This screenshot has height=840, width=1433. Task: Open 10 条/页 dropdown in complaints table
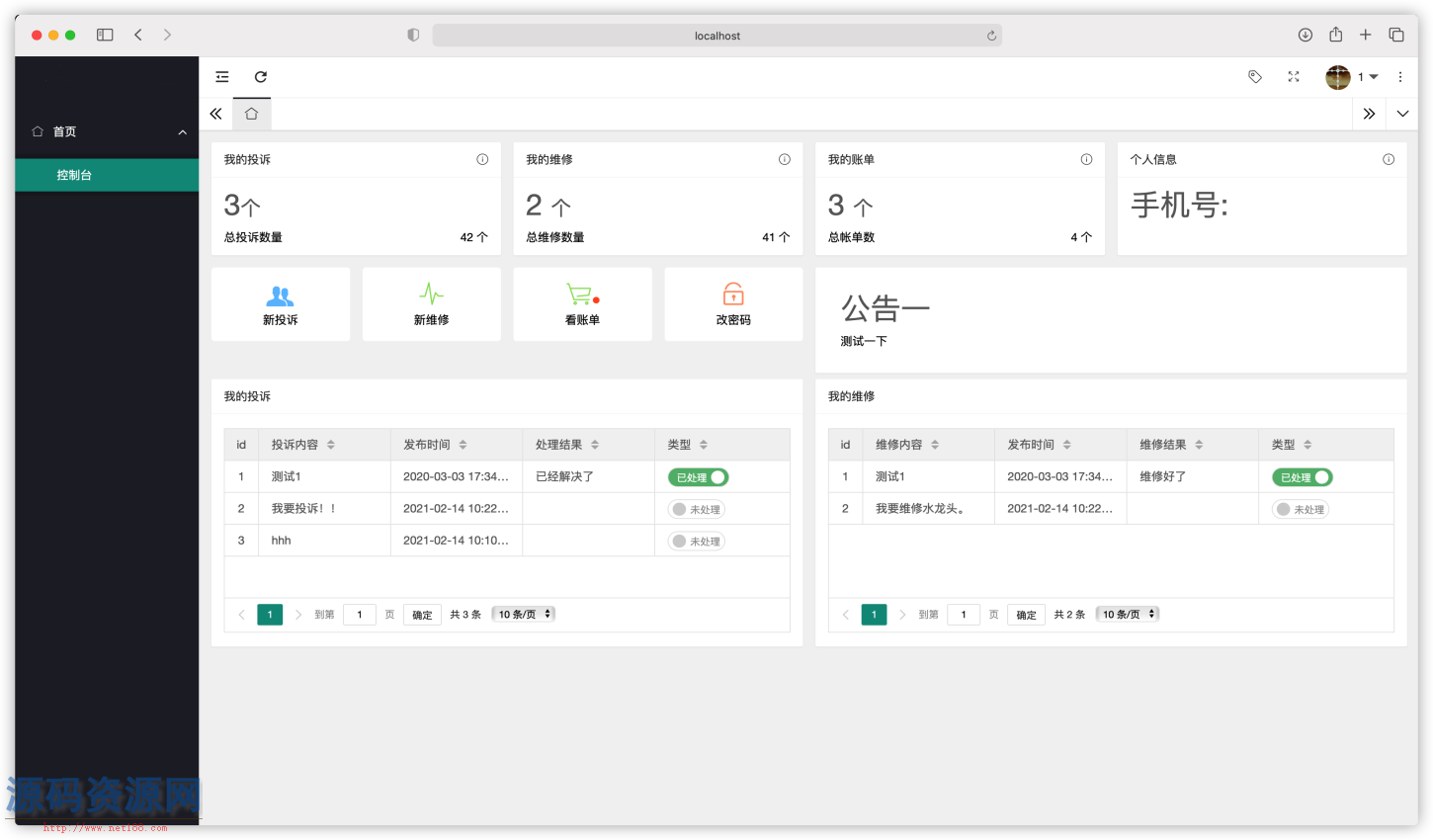tap(524, 615)
